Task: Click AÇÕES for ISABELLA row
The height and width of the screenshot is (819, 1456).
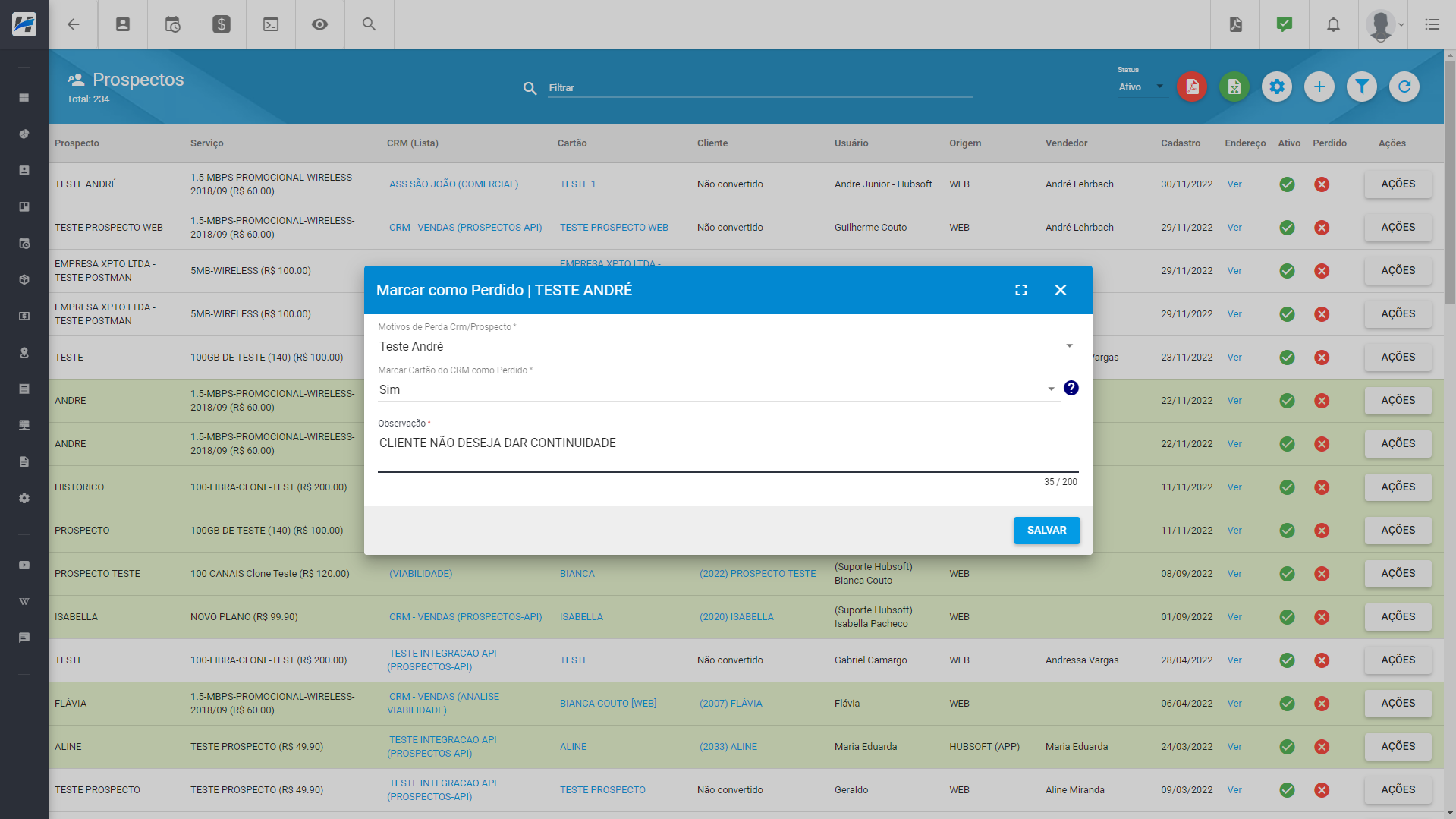Action: point(1398,616)
